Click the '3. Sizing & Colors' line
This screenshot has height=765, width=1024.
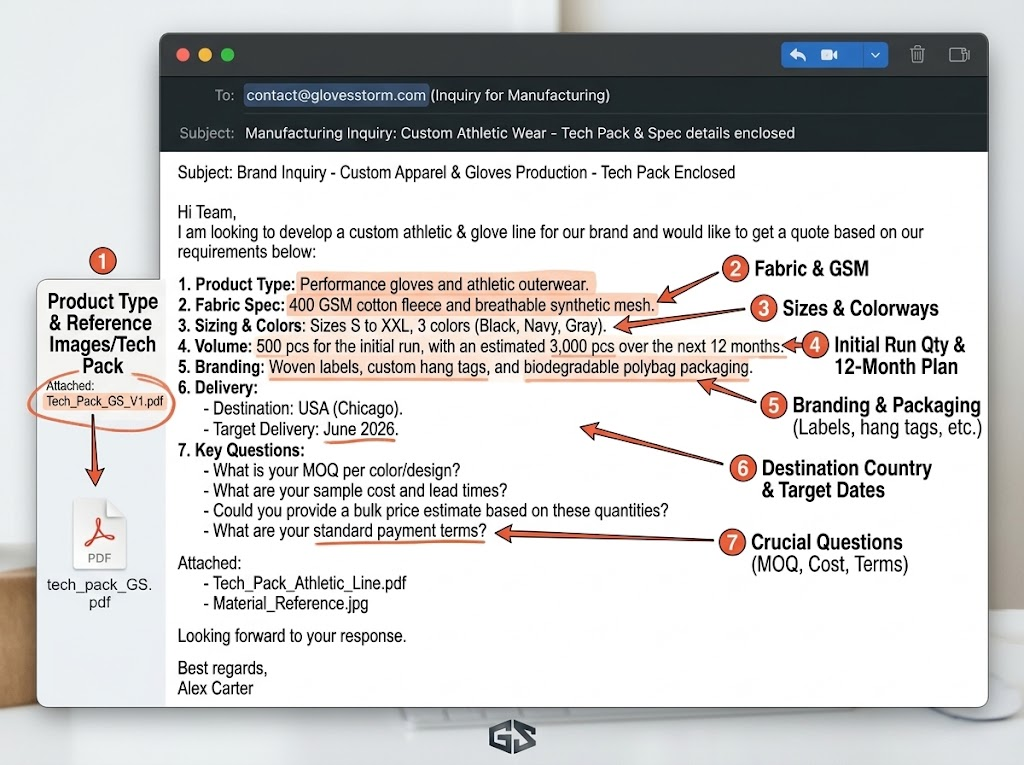[x=392, y=325]
